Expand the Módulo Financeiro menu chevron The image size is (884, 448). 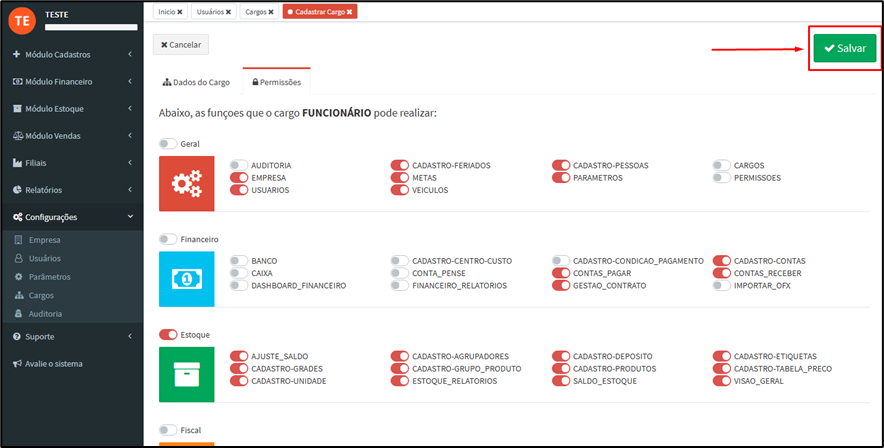coord(130,81)
